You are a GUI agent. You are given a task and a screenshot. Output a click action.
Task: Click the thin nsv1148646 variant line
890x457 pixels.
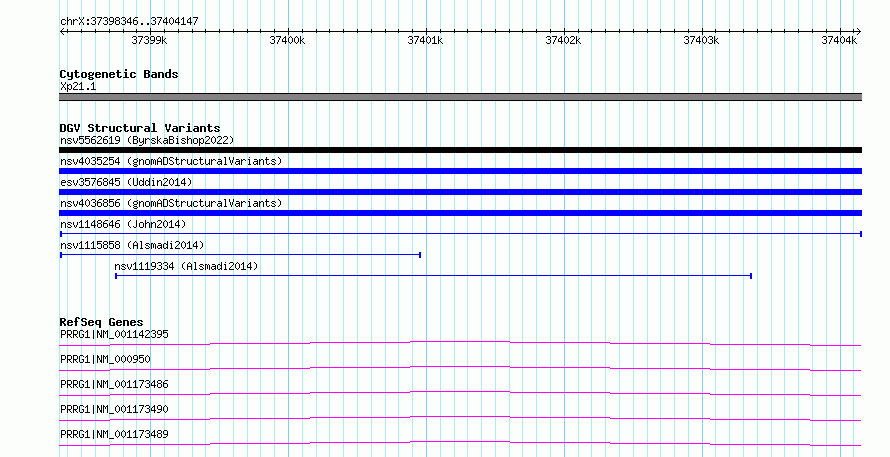(x=460, y=234)
